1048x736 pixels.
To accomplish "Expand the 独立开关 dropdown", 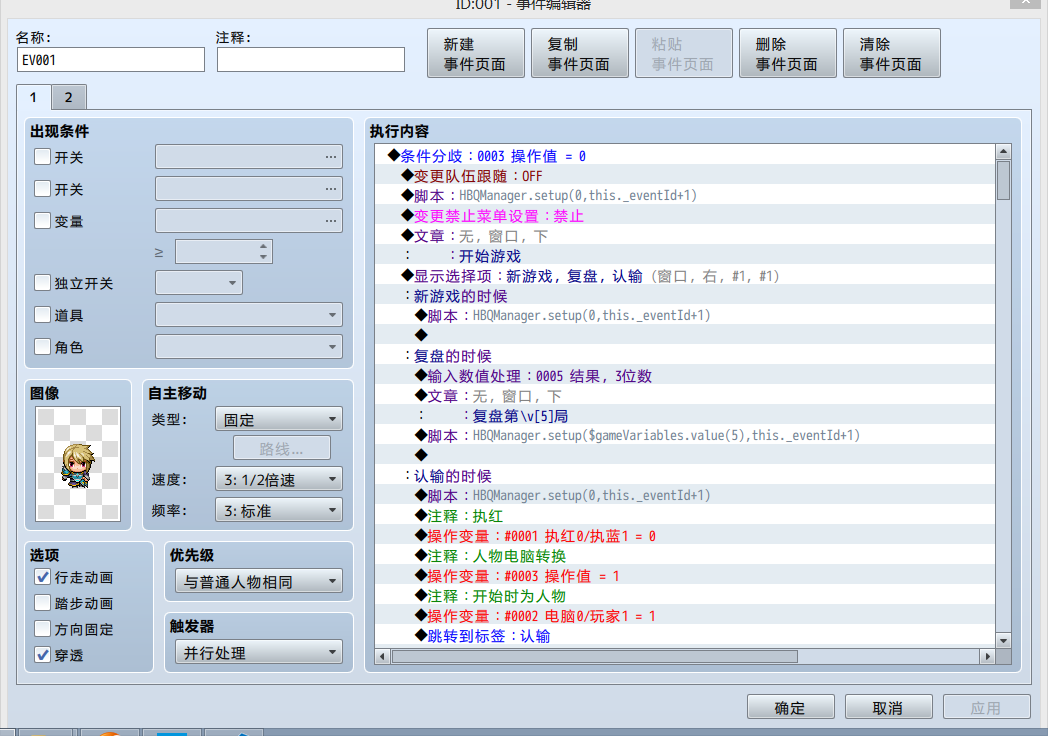I will point(199,283).
